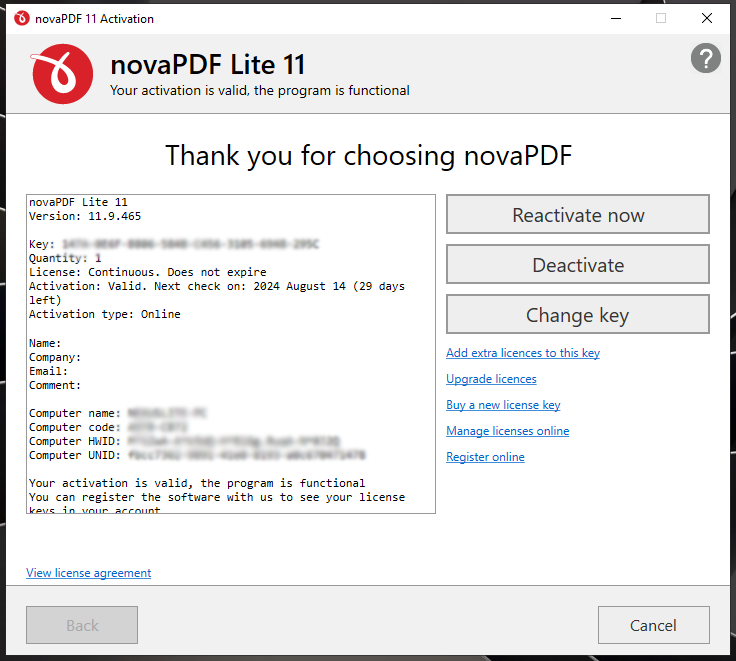736x661 pixels.
Task: Close the novaPDF 11 Activation window
Action: tap(707, 18)
